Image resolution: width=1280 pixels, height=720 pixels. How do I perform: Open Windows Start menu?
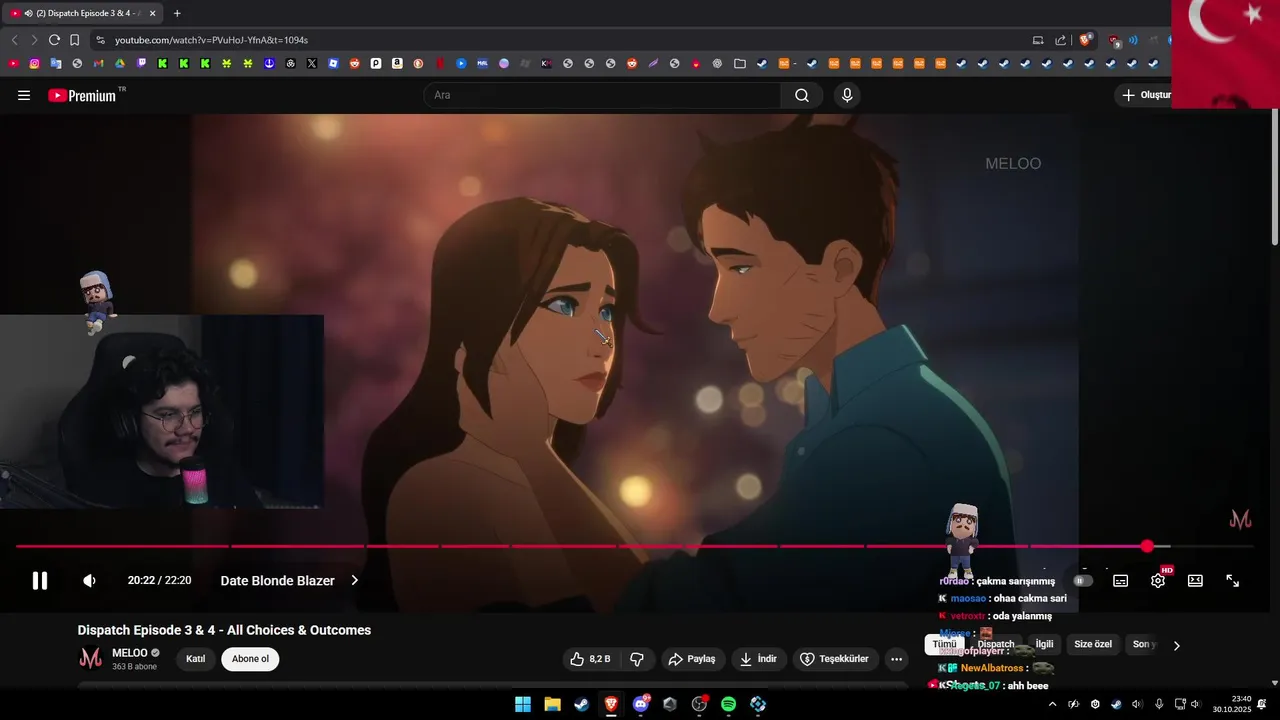coord(523,704)
